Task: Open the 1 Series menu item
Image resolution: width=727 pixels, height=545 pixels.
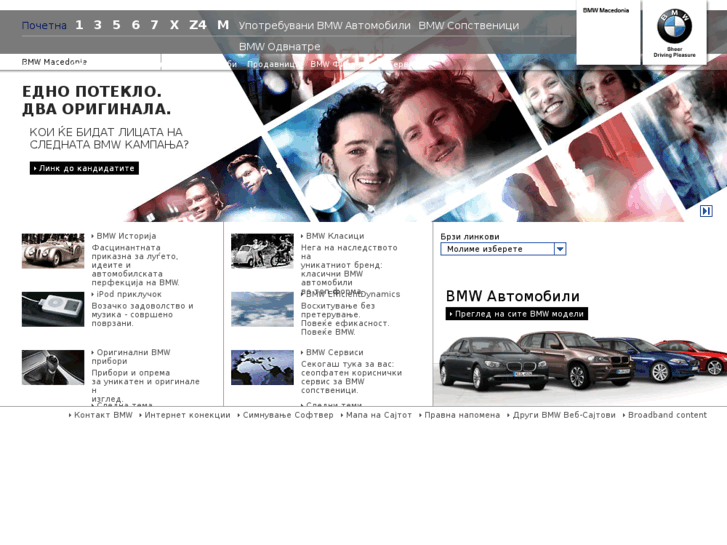Action: [x=79, y=25]
